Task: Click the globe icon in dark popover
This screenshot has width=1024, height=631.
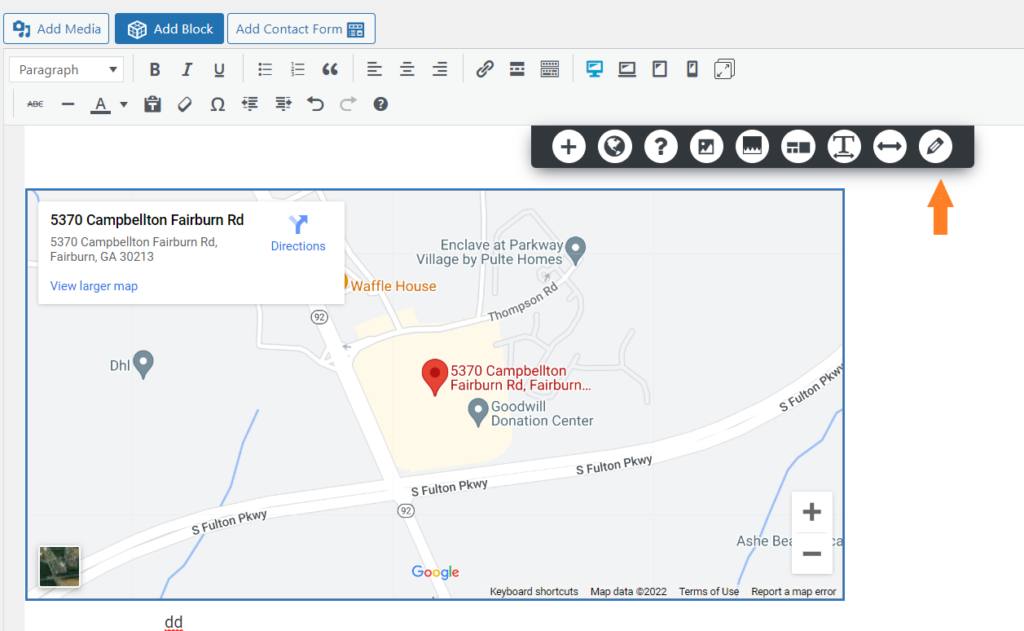Action: pyautogui.click(x=615, y=146)
